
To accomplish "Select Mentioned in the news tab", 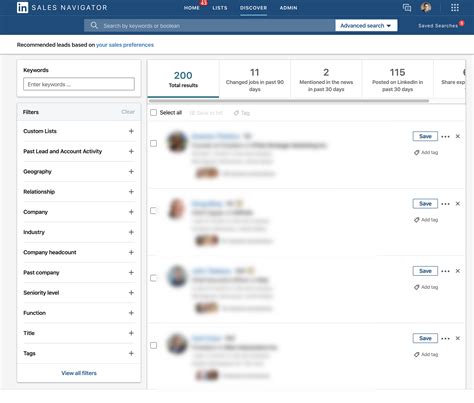I will pyautogui.click(x=326, y=79).
